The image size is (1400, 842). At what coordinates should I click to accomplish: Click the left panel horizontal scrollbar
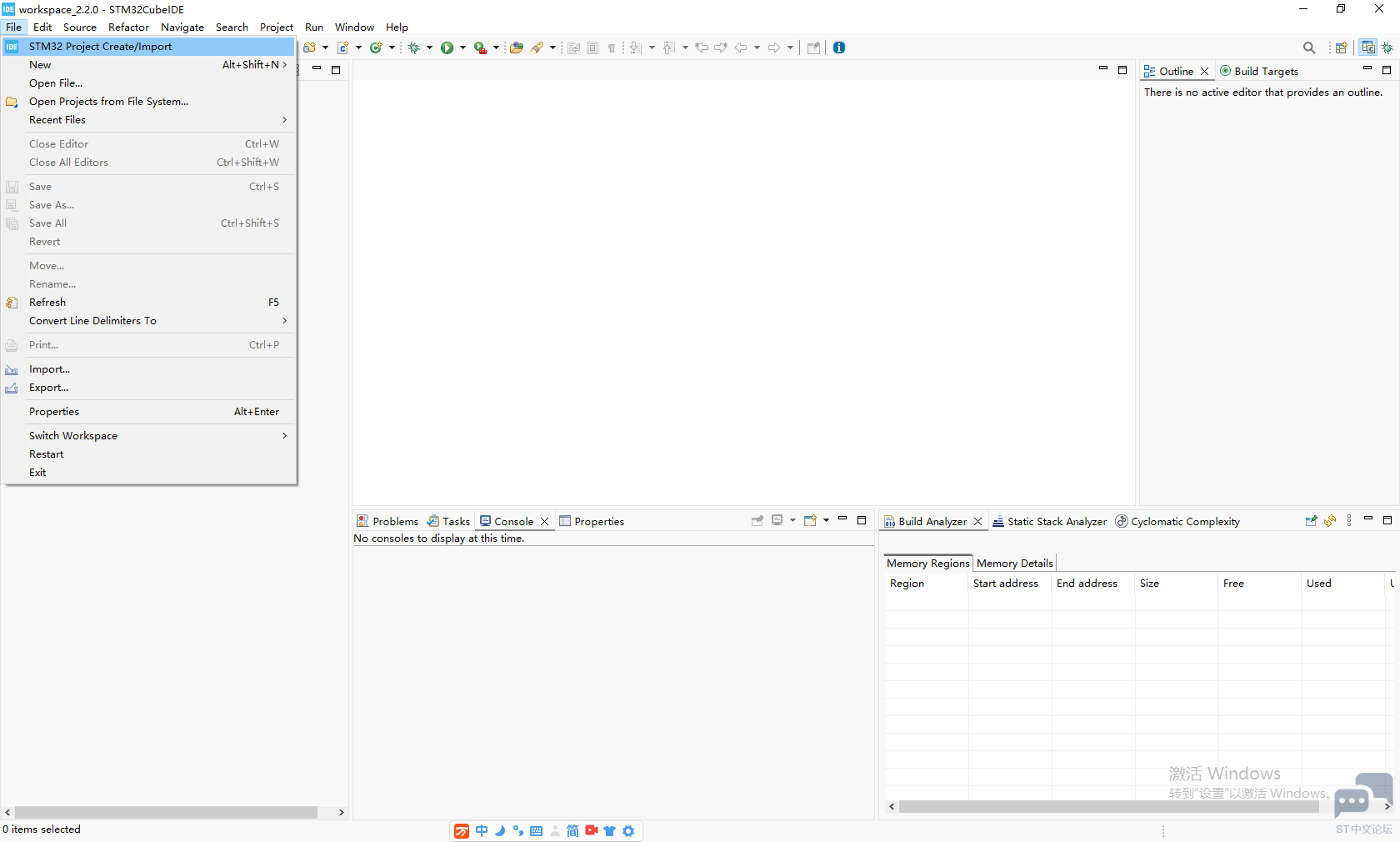(x=166, y=812)
